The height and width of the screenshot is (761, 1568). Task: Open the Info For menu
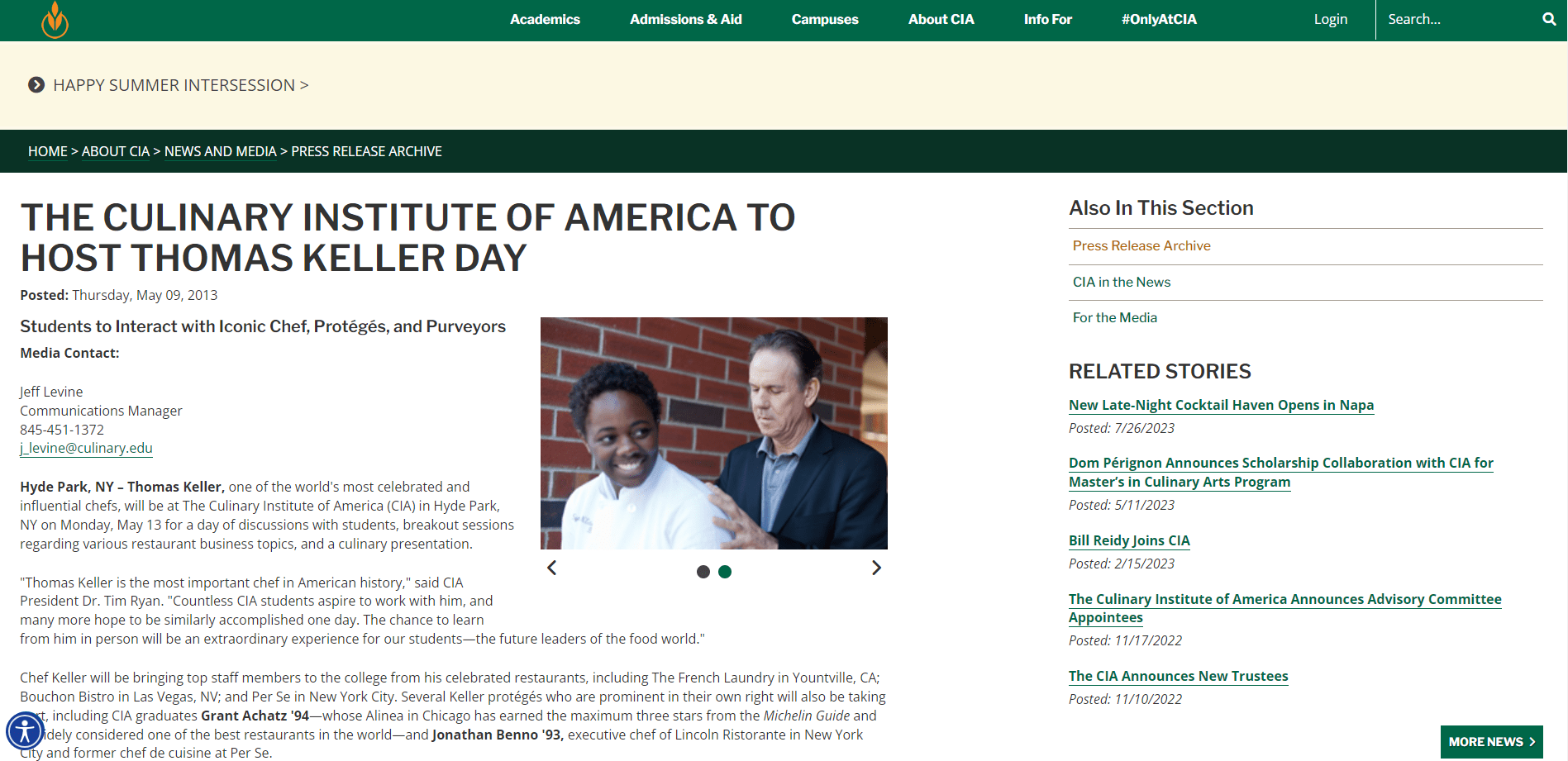(1048, 19)
